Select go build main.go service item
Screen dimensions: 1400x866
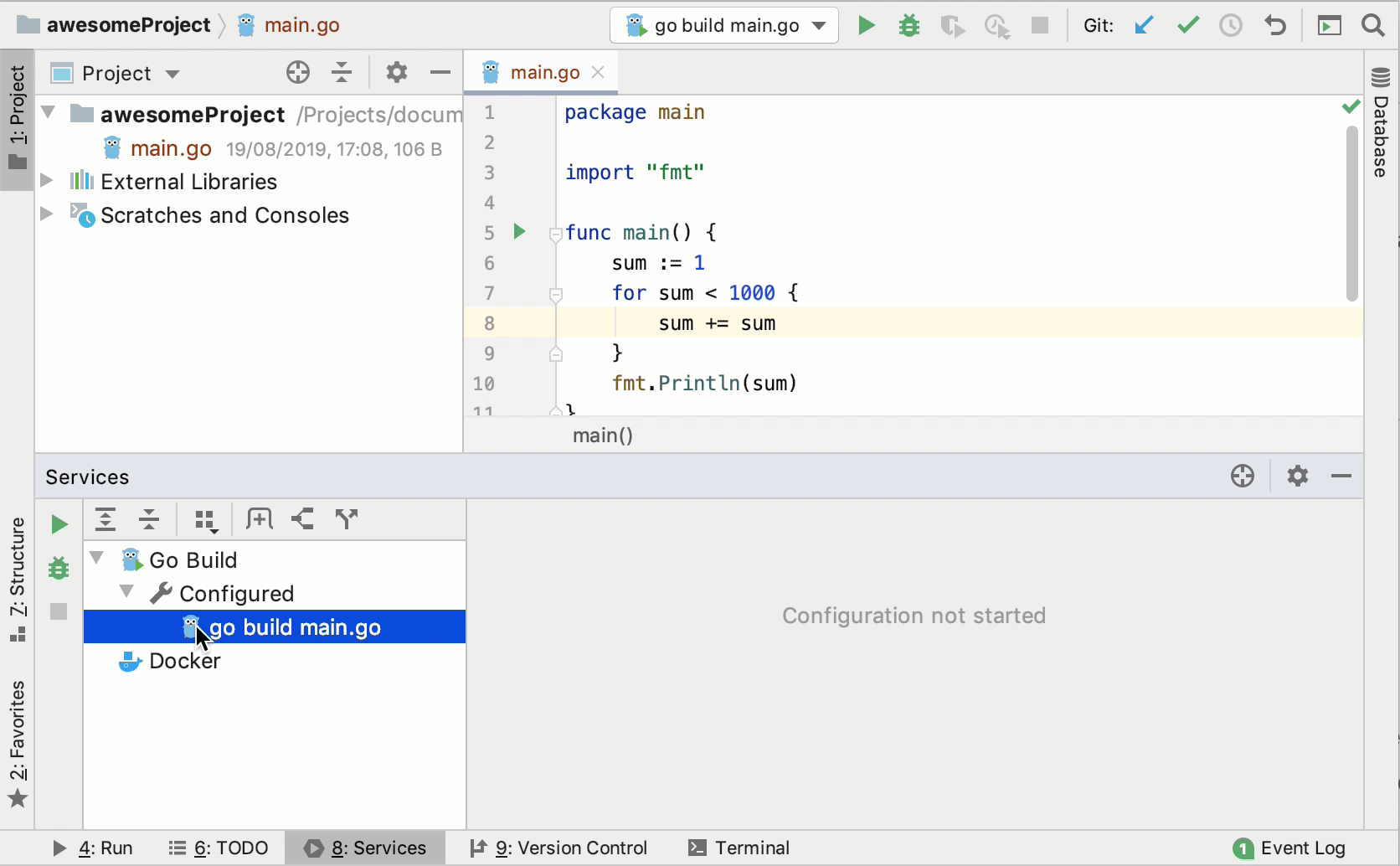pos(275,627)
